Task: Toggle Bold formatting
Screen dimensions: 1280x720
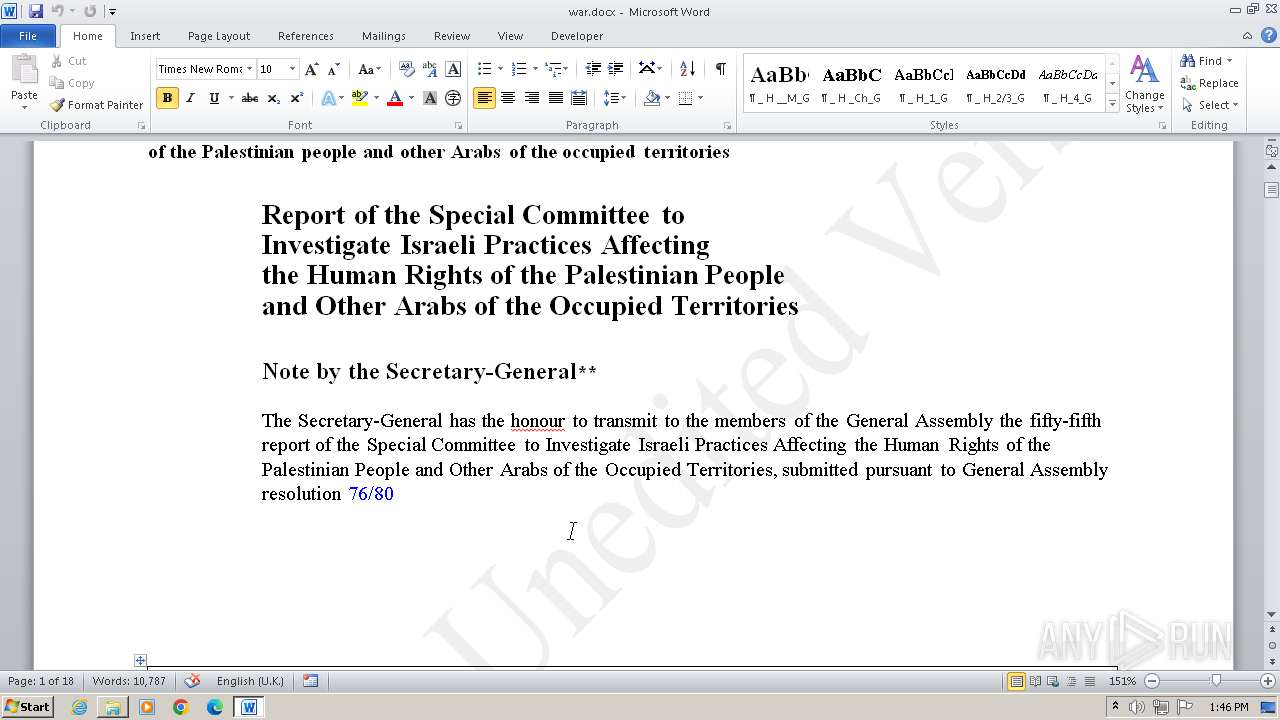Action: (167, 98)
